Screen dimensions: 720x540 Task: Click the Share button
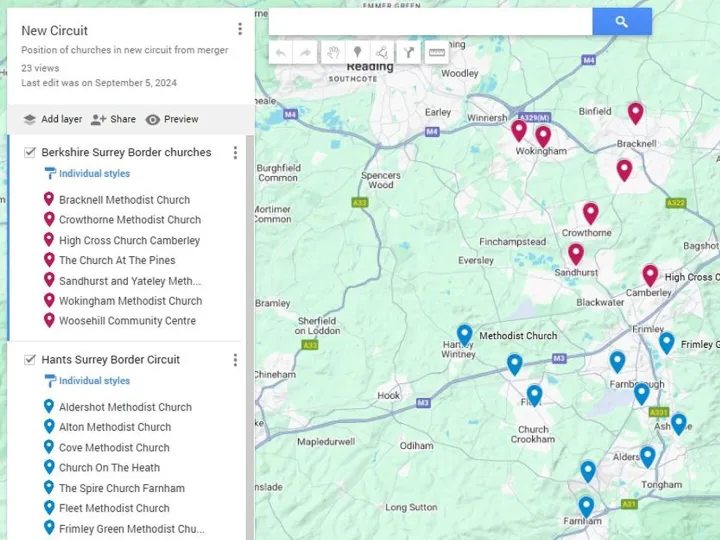tap(113, 119)
